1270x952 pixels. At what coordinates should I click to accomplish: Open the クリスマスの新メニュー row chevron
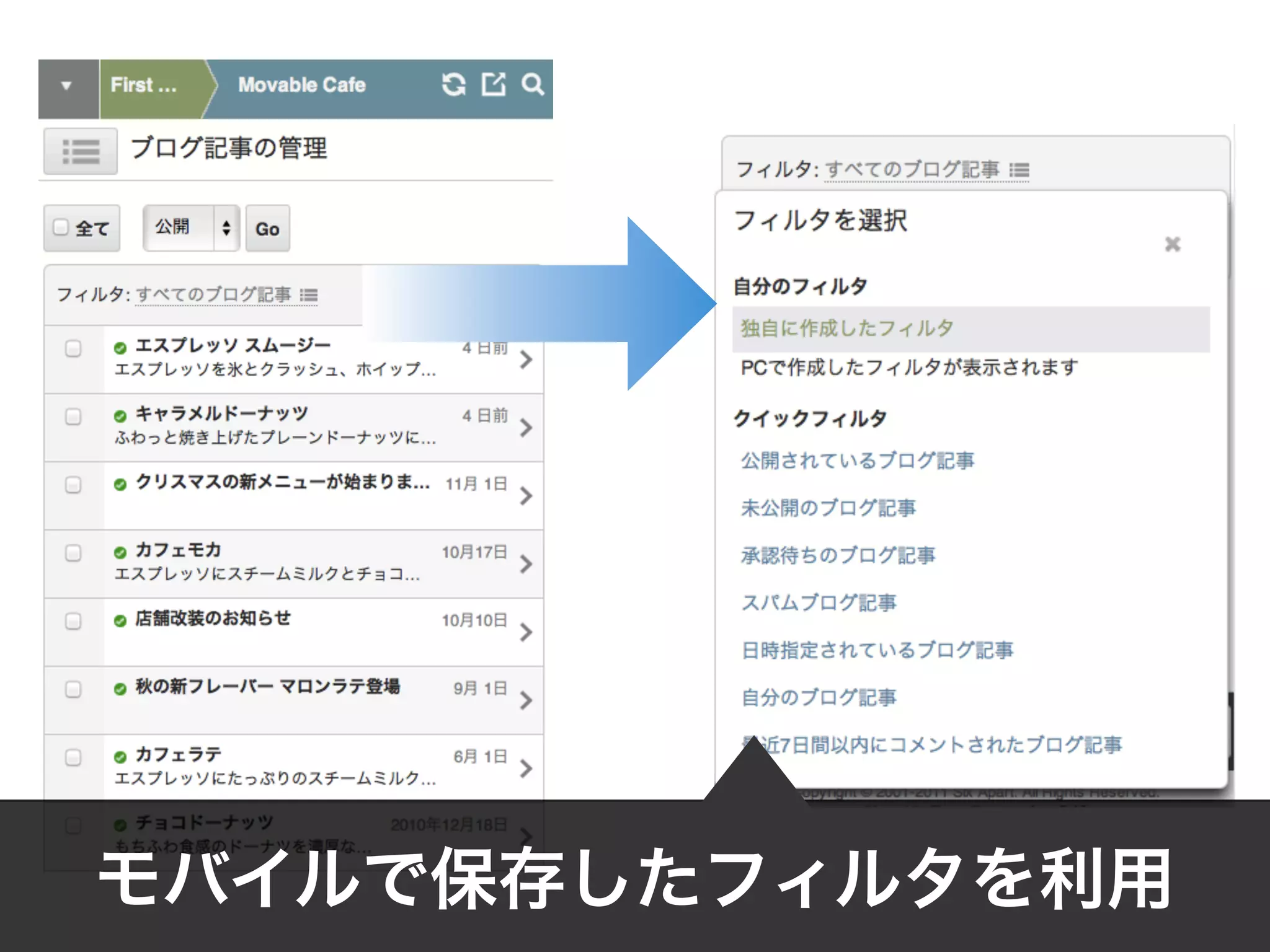526,496
